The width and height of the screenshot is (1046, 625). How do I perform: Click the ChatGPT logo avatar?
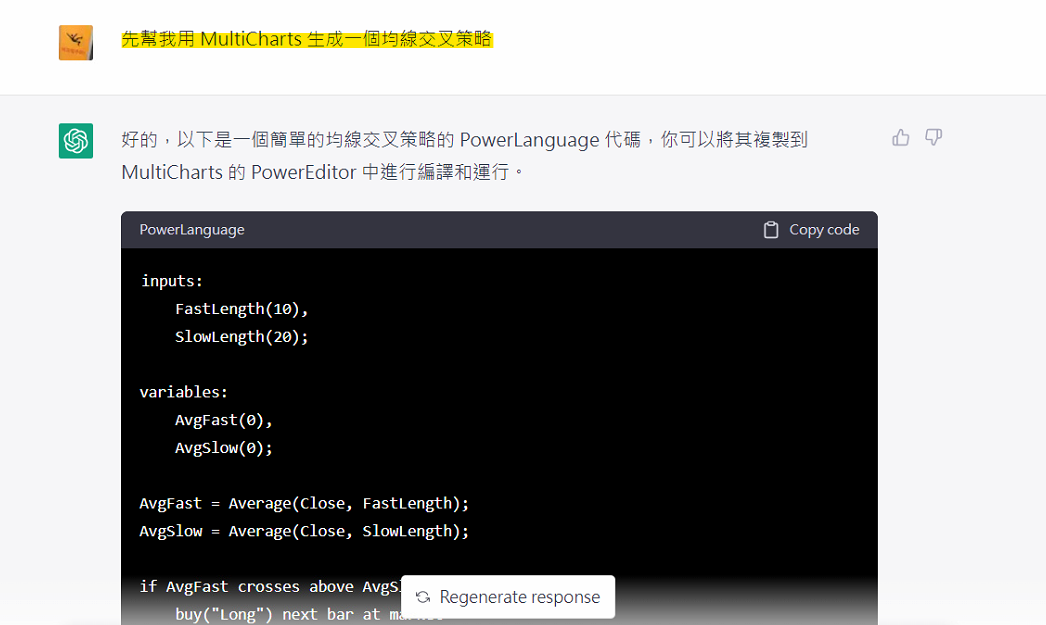tap(76, 141)
